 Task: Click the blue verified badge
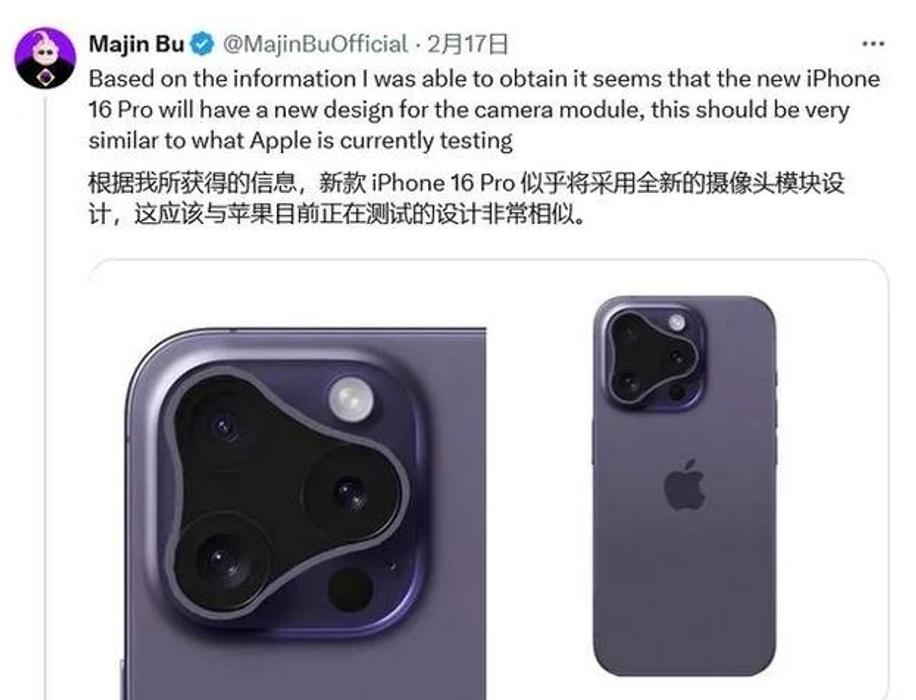203,44
